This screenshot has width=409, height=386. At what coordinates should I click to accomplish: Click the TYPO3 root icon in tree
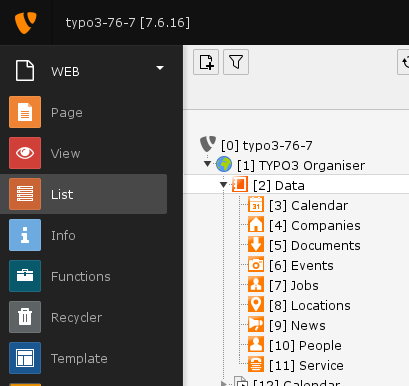[208, 144]
